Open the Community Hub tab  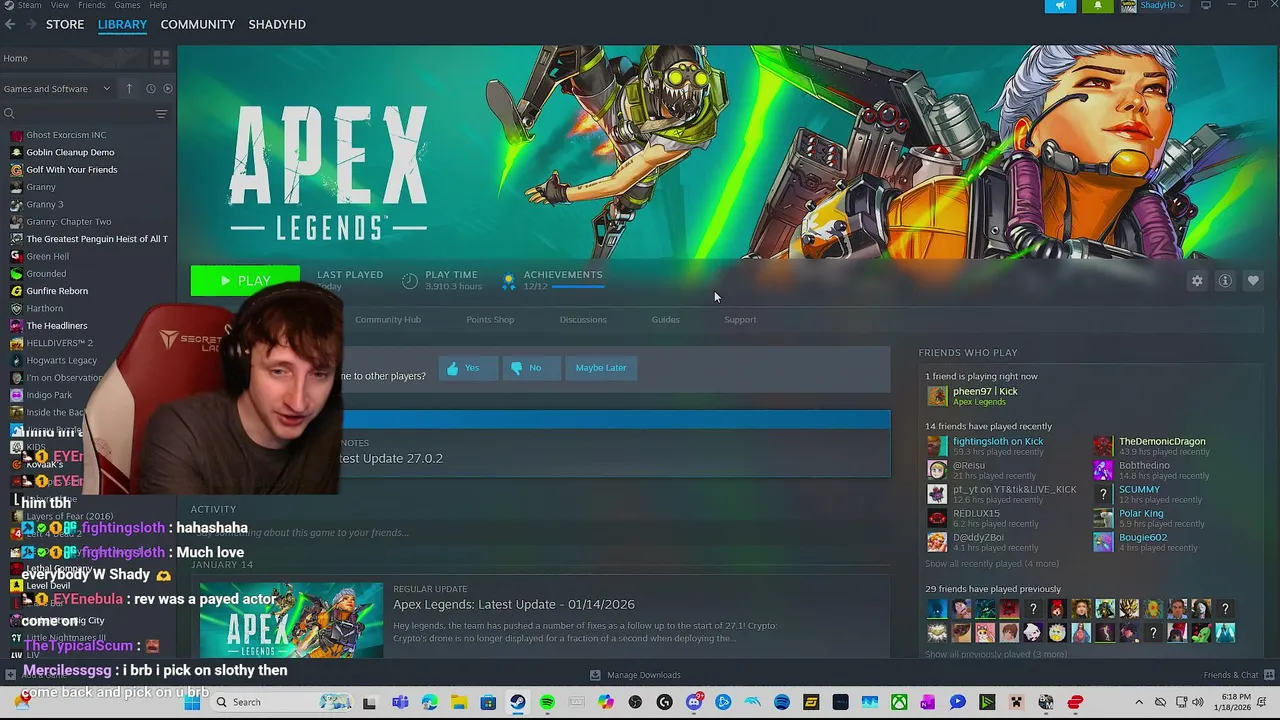click(x=388, y=319)
